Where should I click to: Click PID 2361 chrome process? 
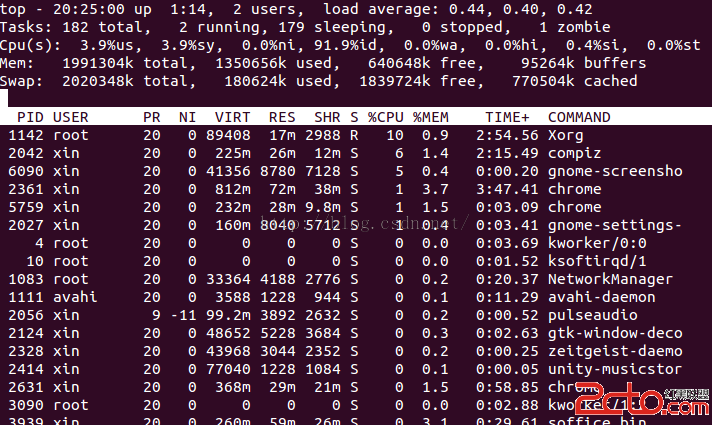pyautogui.click(x=356, y=189)
